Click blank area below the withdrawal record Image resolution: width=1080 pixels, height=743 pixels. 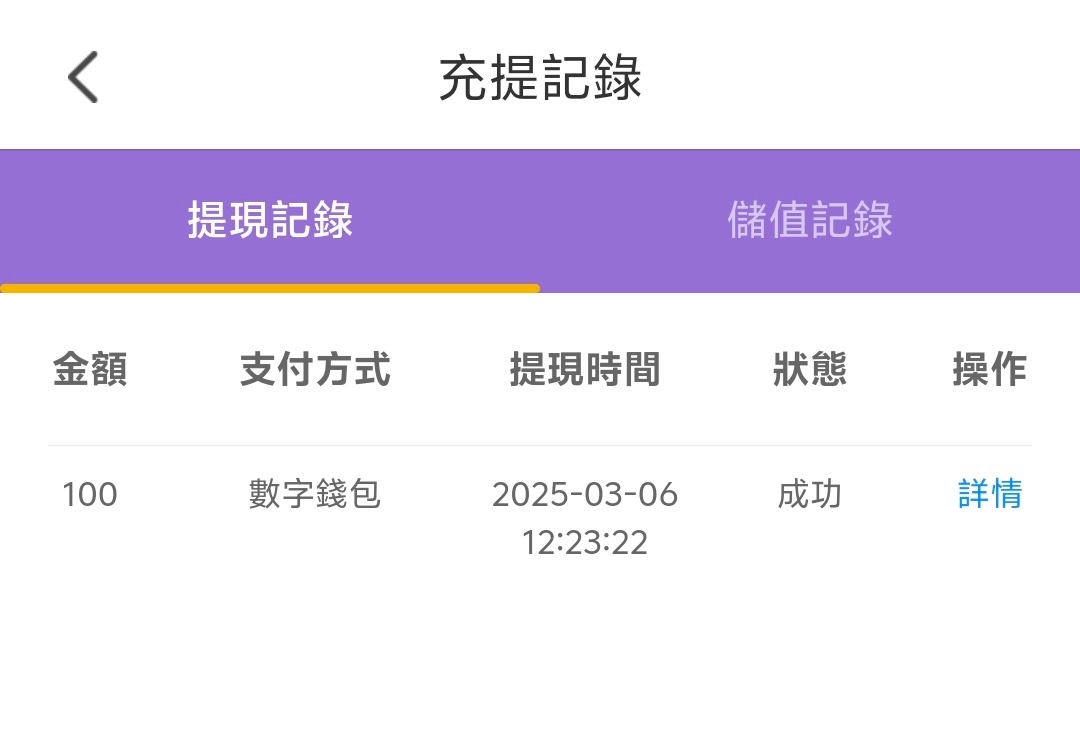coord(540,660)
